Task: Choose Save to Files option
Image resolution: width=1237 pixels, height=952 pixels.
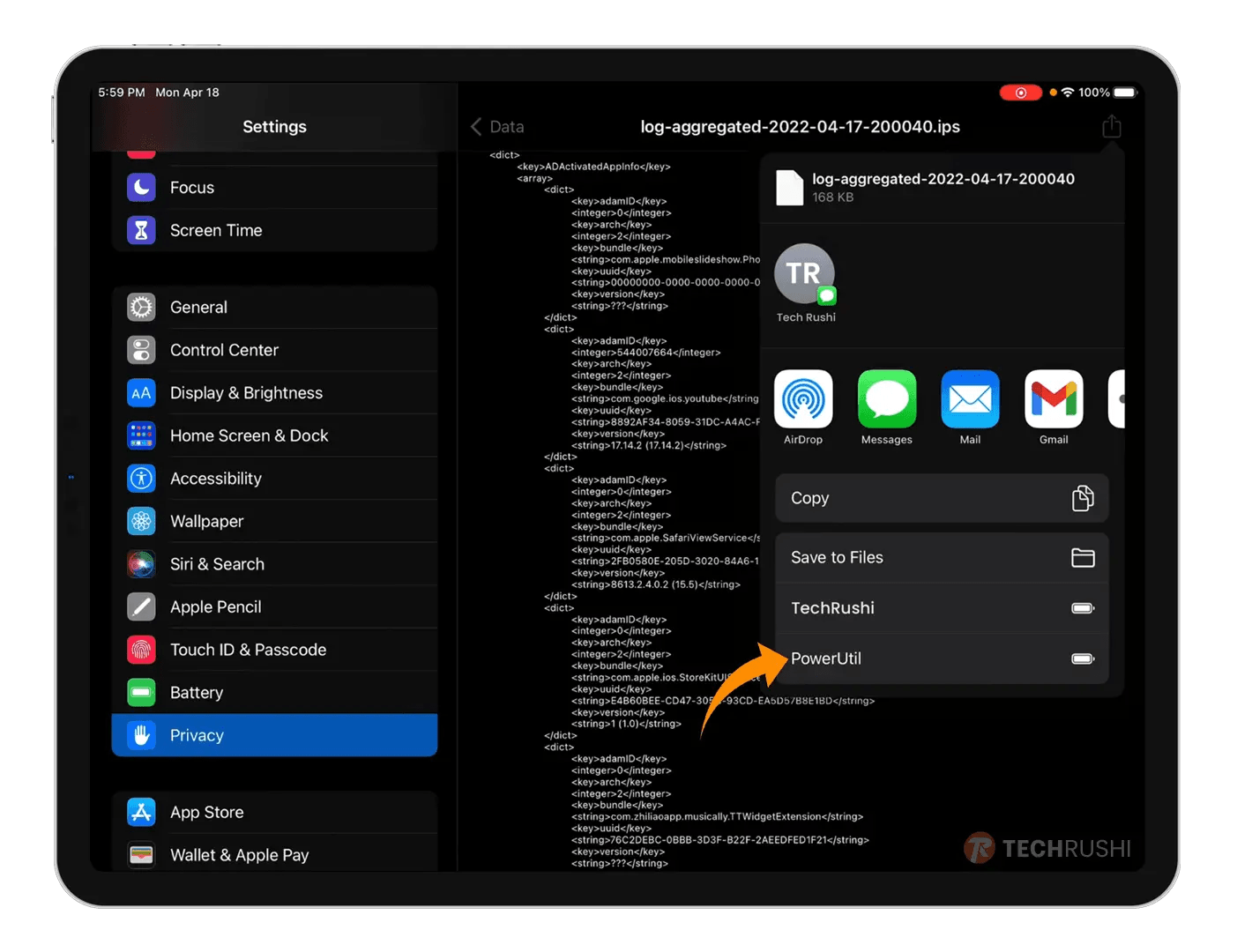Action: coord(942,557)
